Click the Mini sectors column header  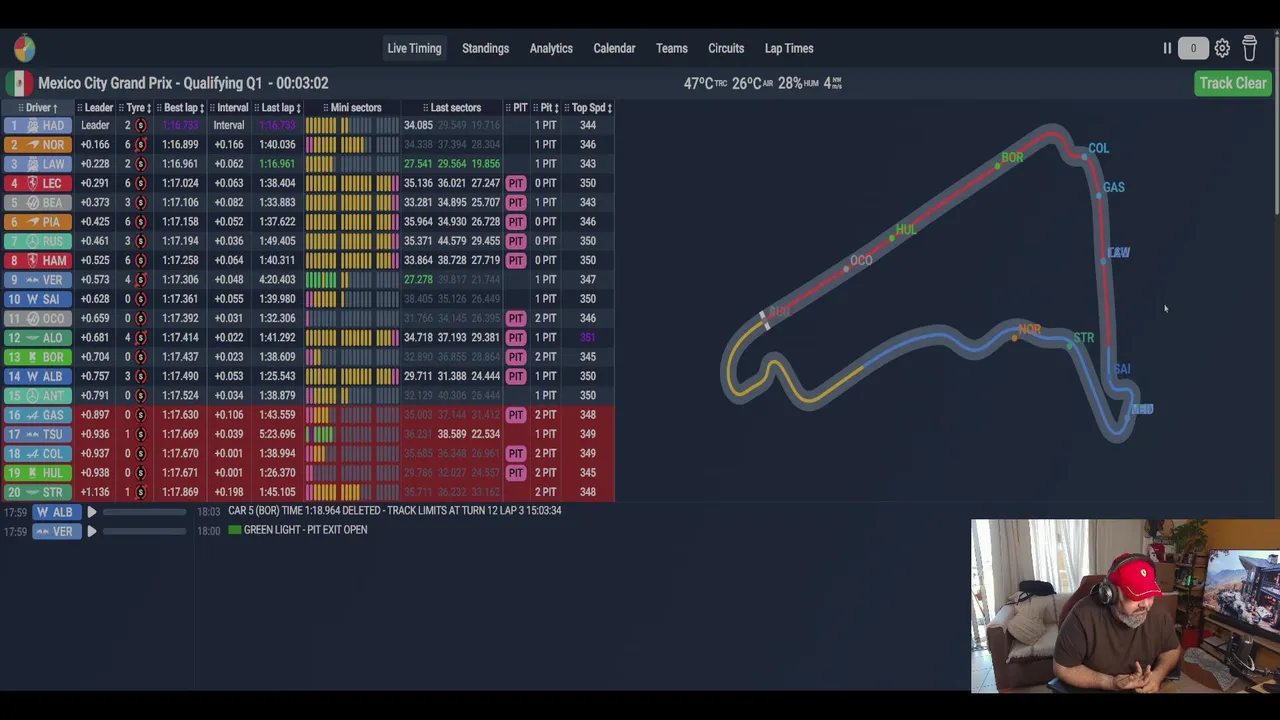tap(352, 107)
